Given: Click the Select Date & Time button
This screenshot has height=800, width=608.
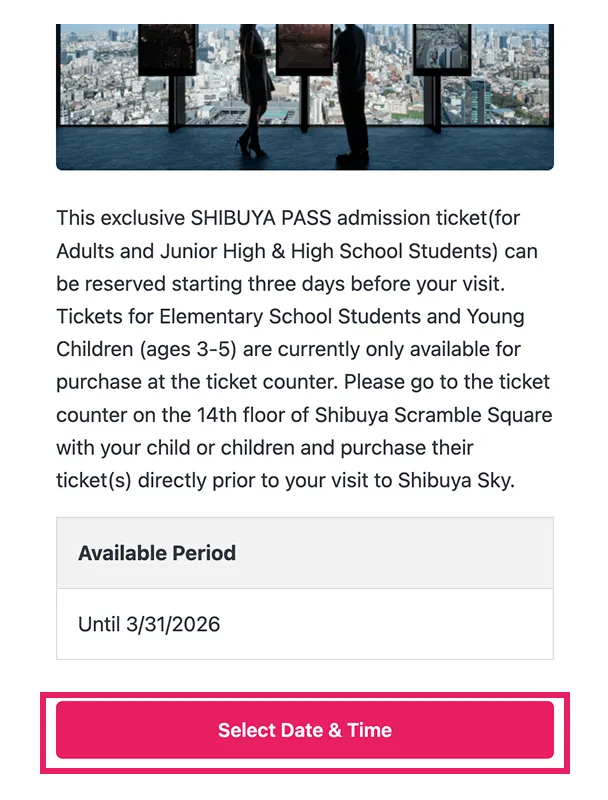Looking at the screenshot, I should pos(304,730).
